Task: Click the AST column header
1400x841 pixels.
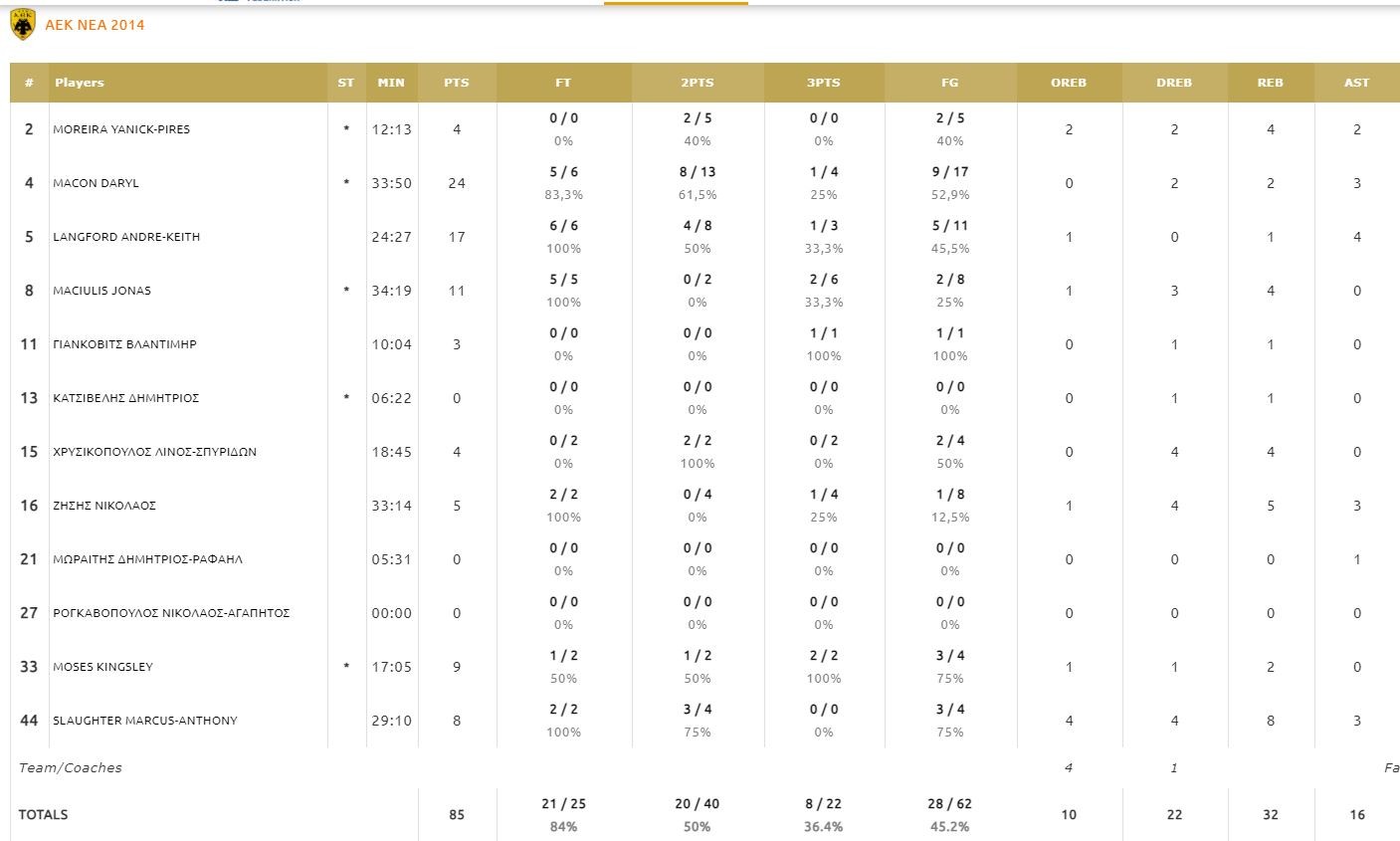Action: [x=1357, y=83]
